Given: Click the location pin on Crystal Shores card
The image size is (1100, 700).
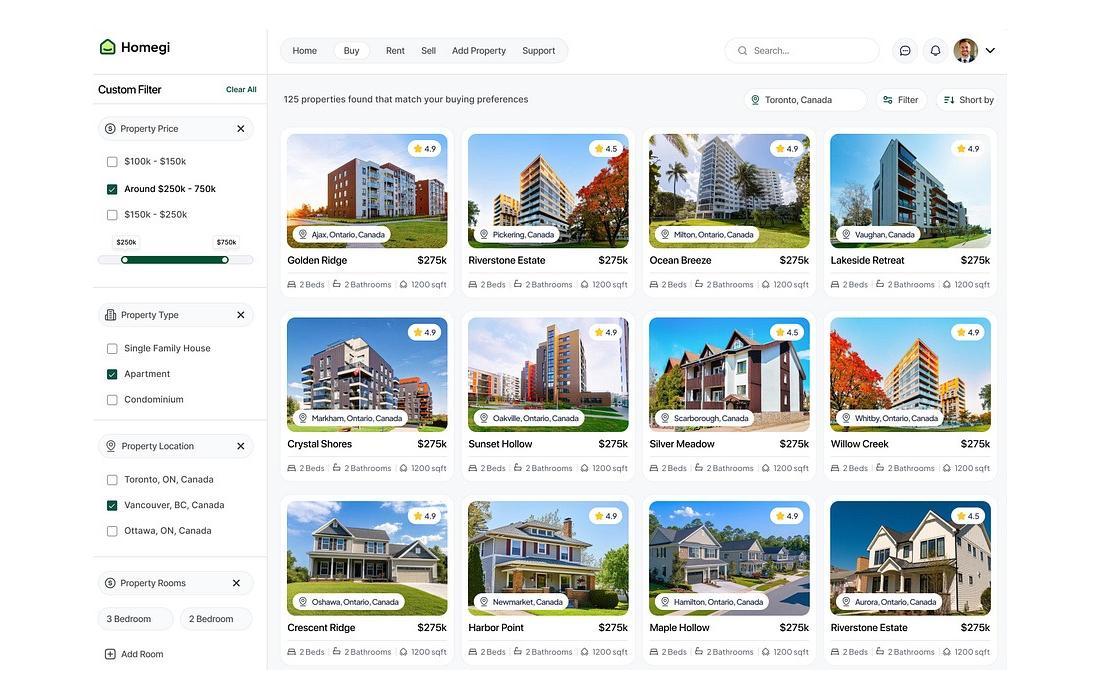Looking at the screenshot, I should point(303,418).
